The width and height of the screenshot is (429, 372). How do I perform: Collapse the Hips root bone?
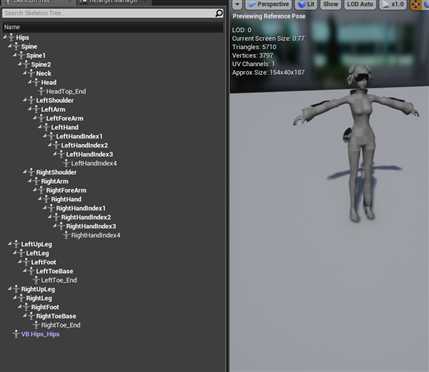click(5, 37)
